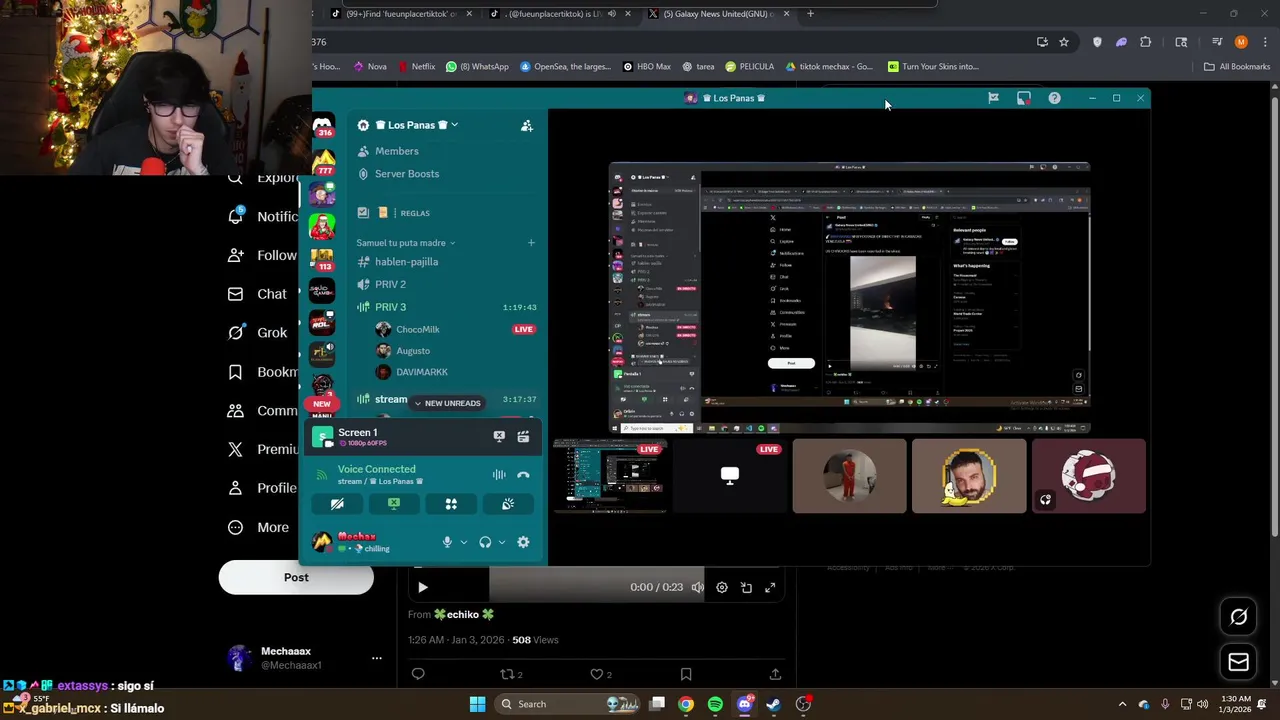Toggle screen share button in voice panel
This screenshot has height=720, width=1280.
pyautogui.click(x=394, y=504)
